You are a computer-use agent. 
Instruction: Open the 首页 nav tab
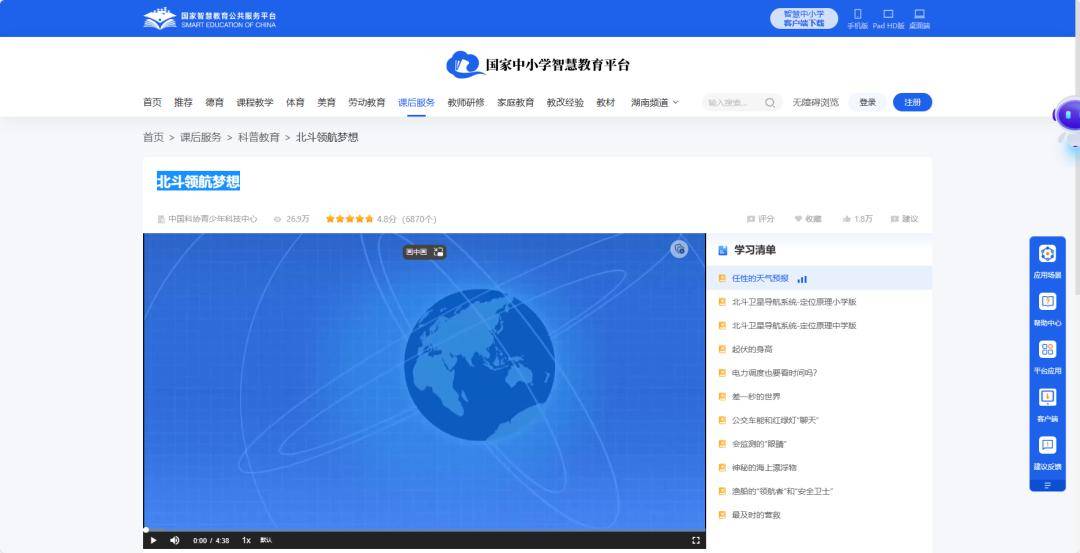pos(152,103)
